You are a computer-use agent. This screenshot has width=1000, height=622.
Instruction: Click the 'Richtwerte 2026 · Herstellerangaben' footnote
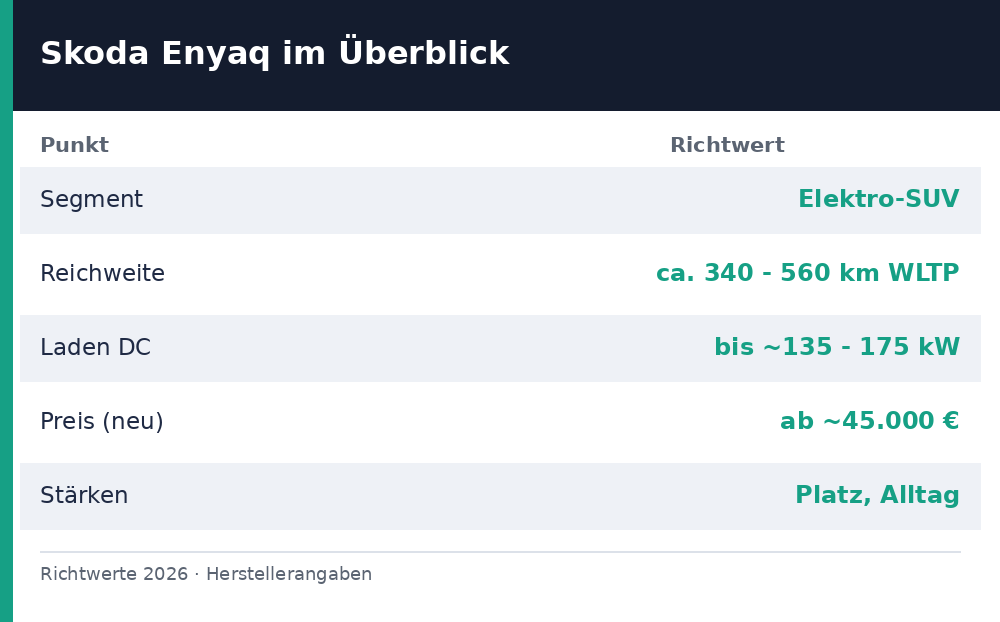[x=205, y=574]
